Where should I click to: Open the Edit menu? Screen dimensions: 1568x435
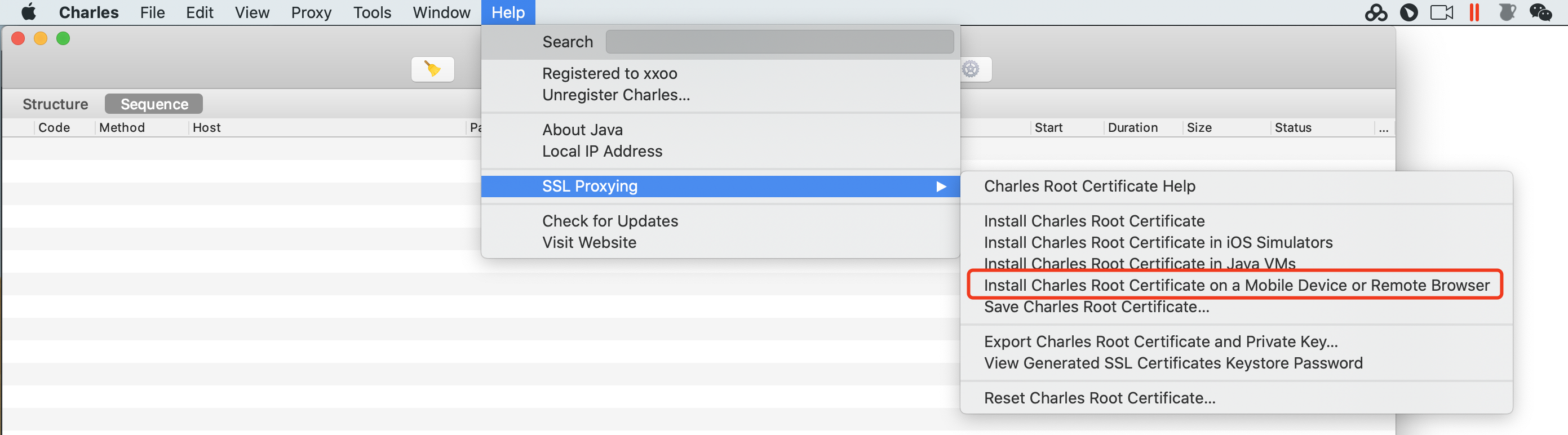200,12
